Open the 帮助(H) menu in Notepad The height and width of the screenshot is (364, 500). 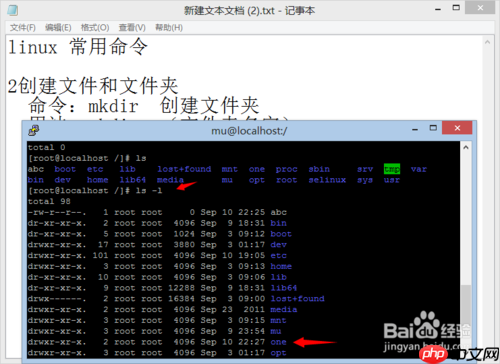[x=169, y=27]
